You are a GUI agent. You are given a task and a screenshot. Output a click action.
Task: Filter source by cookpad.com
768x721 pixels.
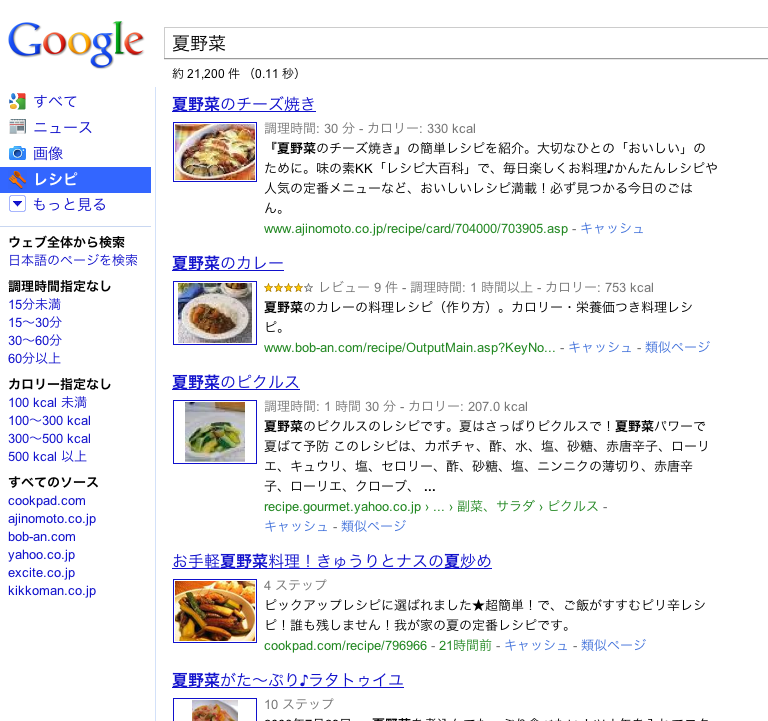click(47, 501)
